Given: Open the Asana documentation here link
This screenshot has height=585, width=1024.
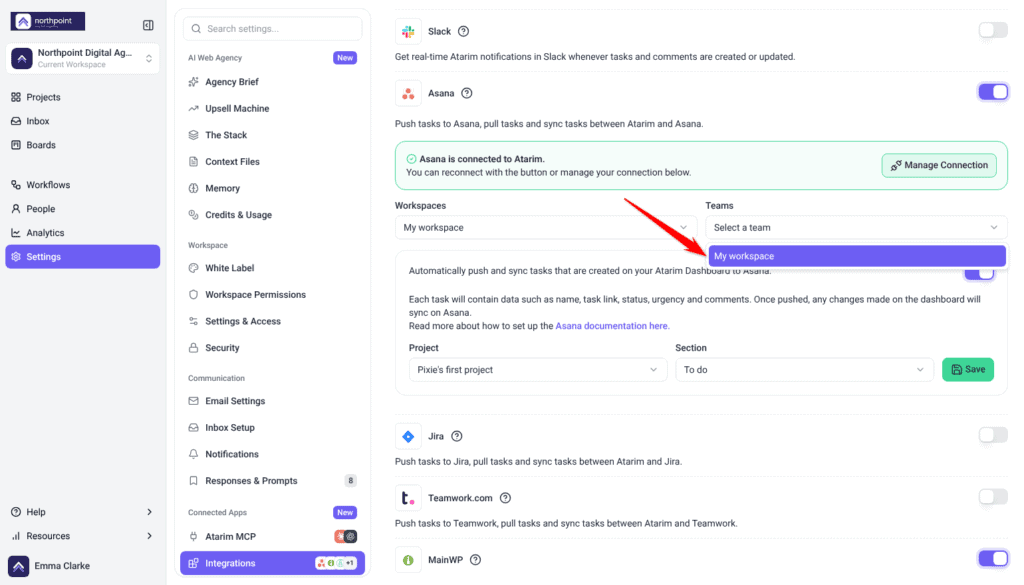Looking at the screenshot, I should pos(613,326).
